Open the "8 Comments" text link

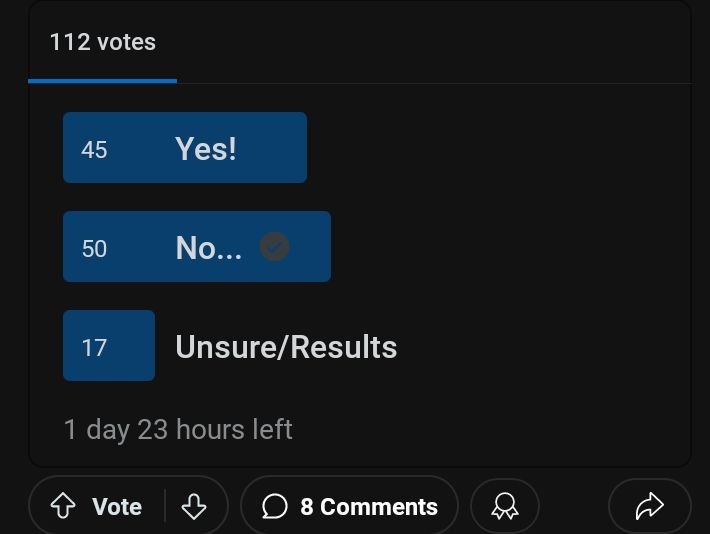tap(369, 507)
